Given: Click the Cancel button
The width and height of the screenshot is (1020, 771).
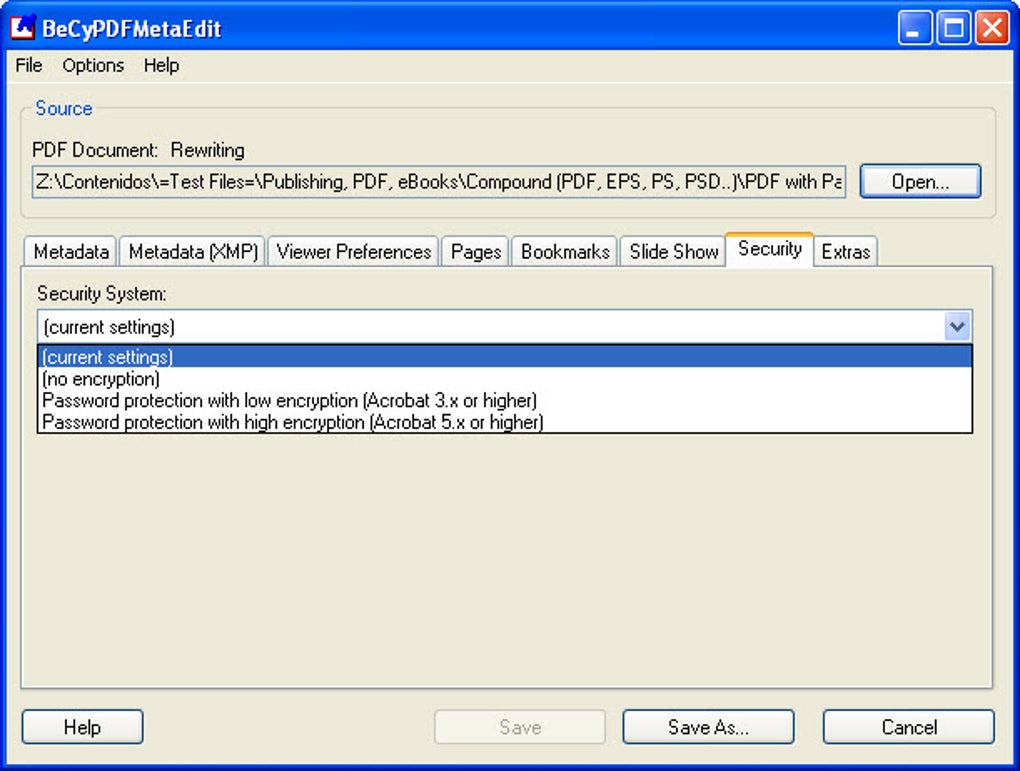Looking at the screenshot, I should tap(909, 727).
